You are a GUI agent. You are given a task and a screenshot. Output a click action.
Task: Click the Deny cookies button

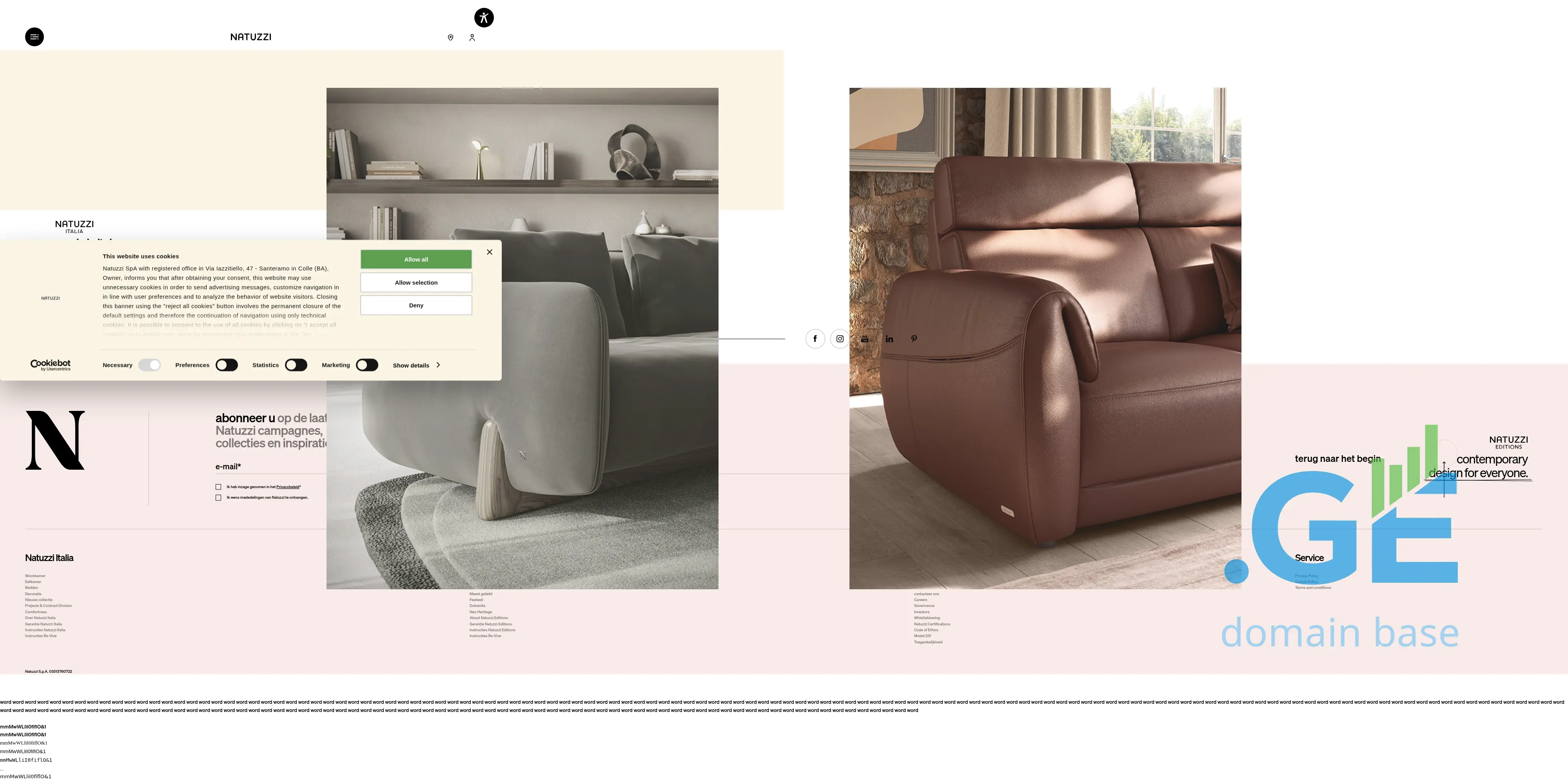(416, 305)
